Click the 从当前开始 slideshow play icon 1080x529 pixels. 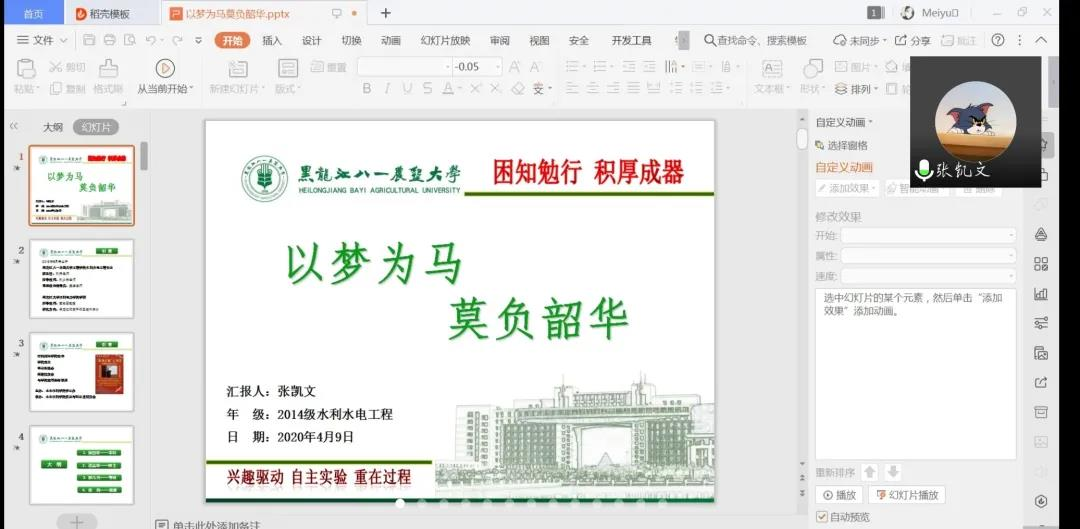pos(165,68)
